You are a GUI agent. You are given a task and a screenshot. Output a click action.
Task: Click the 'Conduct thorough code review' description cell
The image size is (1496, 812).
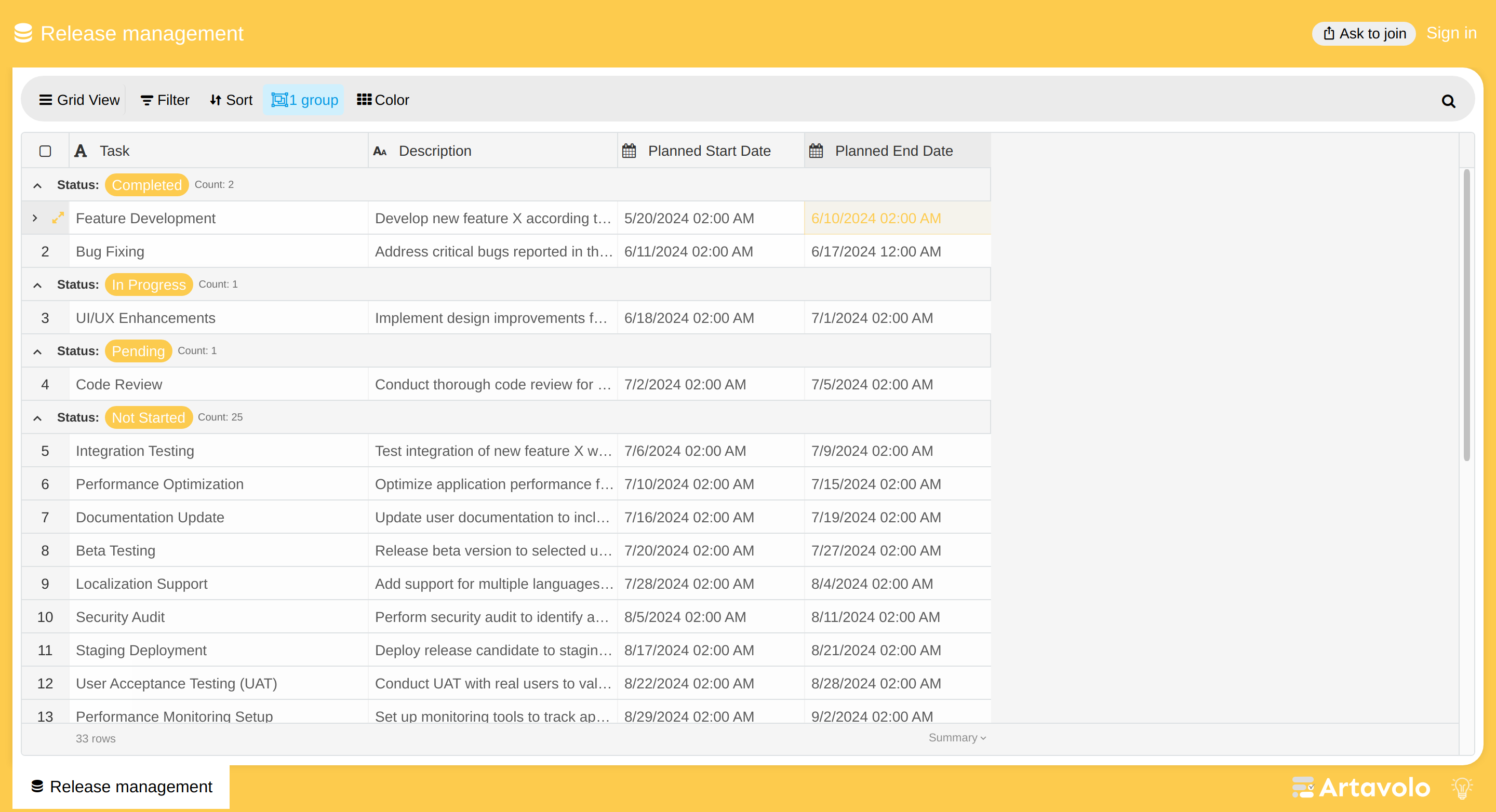[x=492, y=384]
